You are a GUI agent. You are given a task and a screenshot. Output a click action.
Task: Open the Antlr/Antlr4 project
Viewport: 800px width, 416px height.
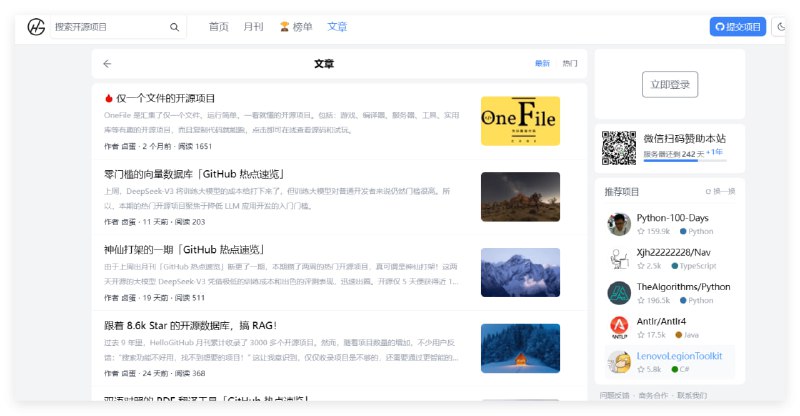(661, 322)
